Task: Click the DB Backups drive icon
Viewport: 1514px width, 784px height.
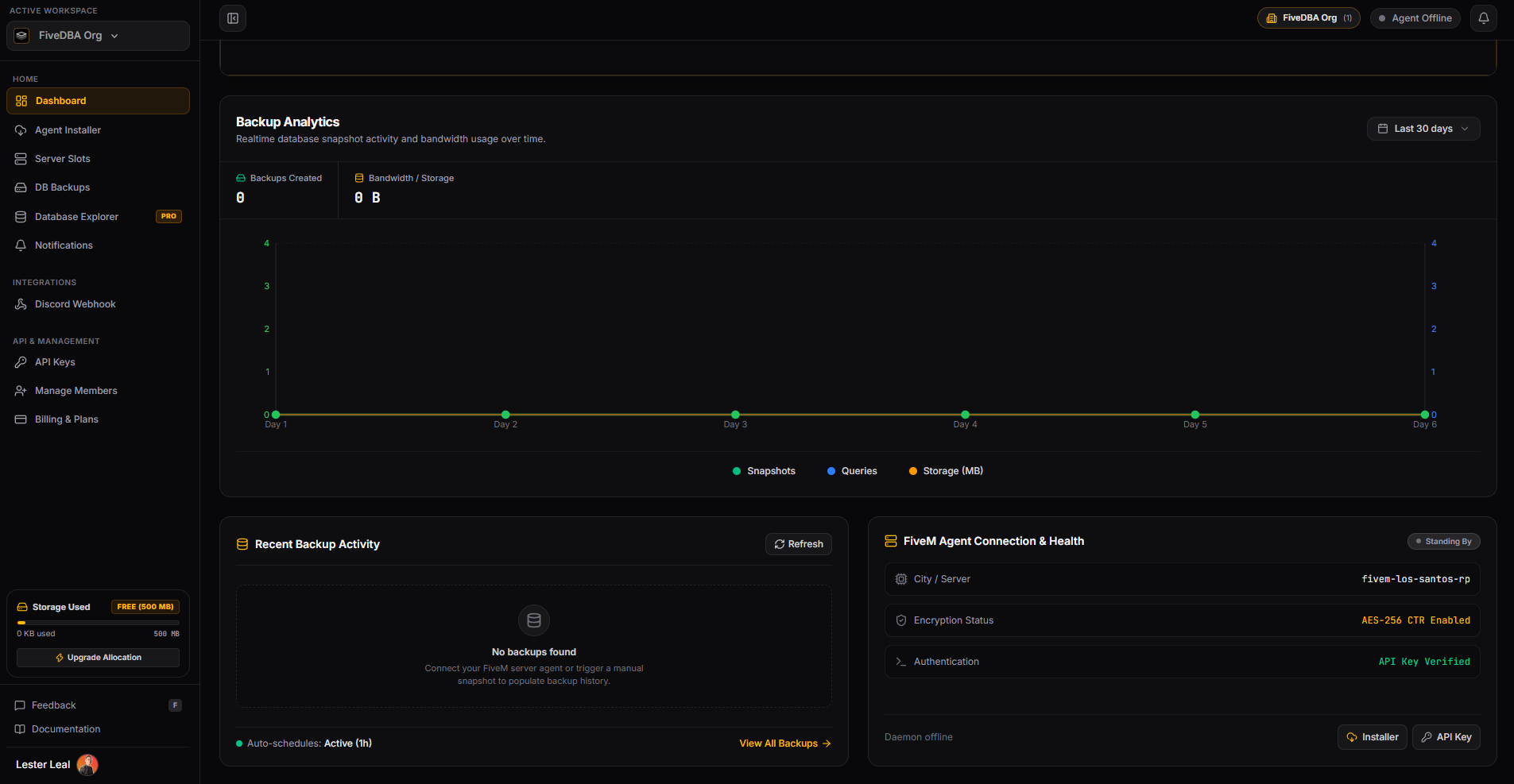Action: (21, 187)
